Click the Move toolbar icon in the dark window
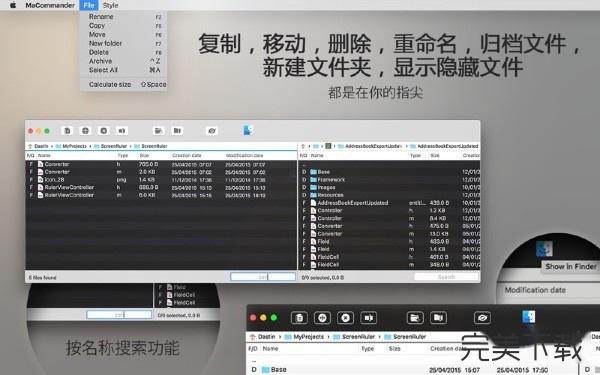Image resolution: width=600 pixels, height=375 pixels. tap(322, 318)
